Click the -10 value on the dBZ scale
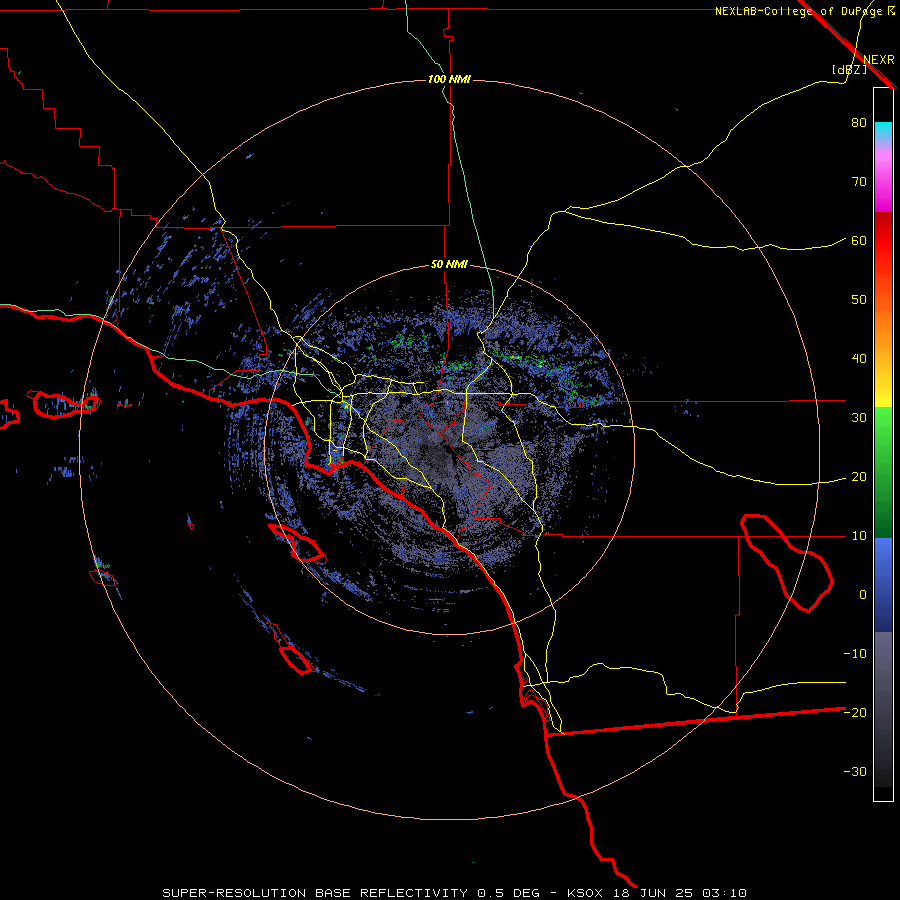The width and height of the screenshot is (900, 900). coord(855,654)
